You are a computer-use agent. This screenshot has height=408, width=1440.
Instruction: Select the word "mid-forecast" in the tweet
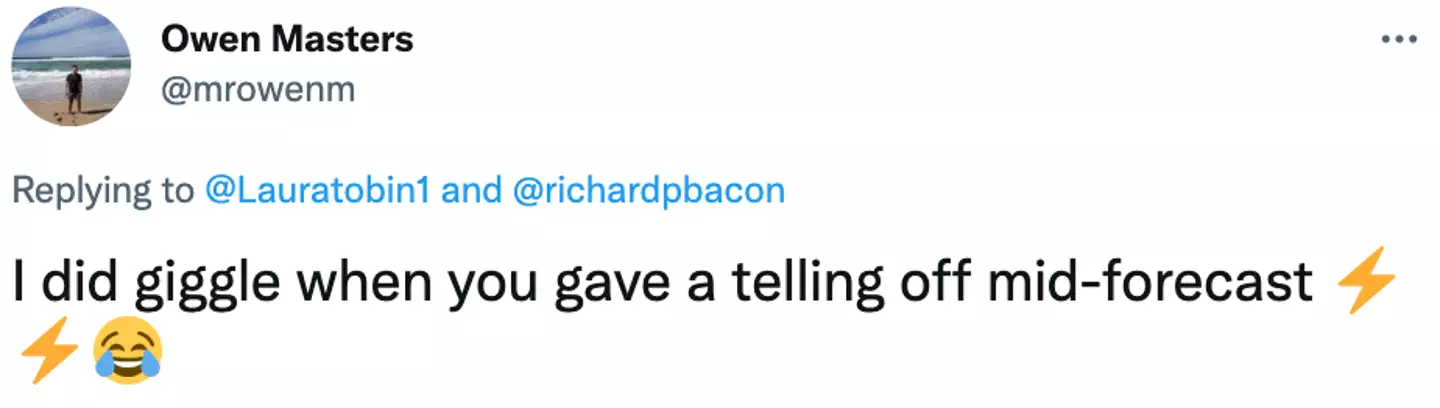(x=1149, y=283)
